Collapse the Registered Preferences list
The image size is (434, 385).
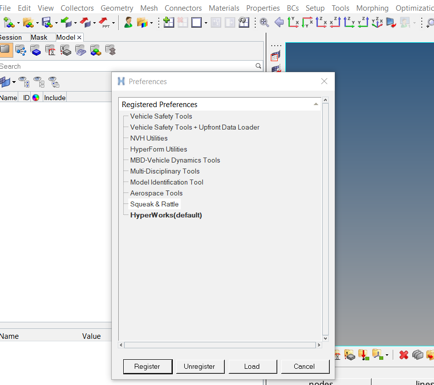(316, 104)
